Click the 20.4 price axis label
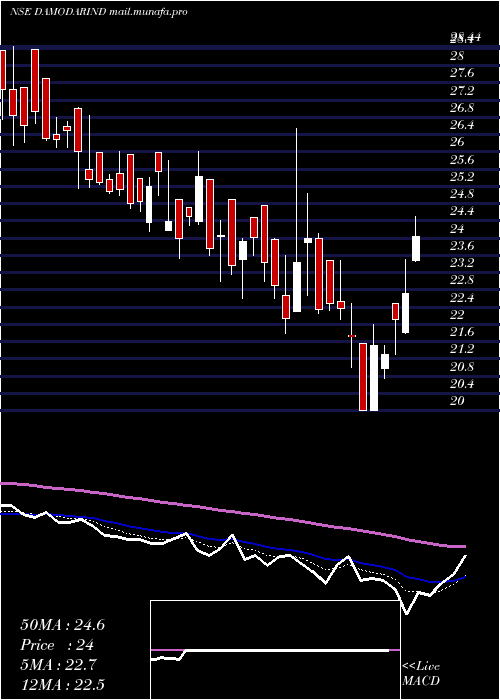Image resolution: width=500 pixels, height=700 pixels. click(463, 384)
